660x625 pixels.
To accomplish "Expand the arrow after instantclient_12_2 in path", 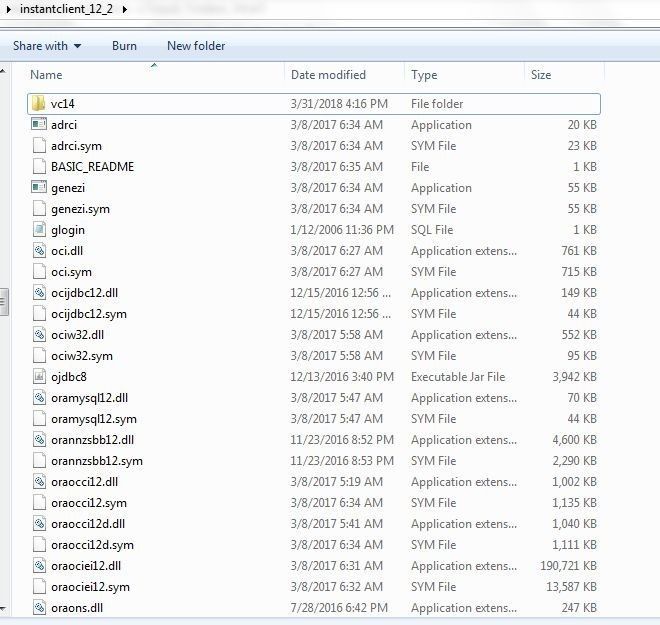I will pyautogui.click(x=125, y=9).
